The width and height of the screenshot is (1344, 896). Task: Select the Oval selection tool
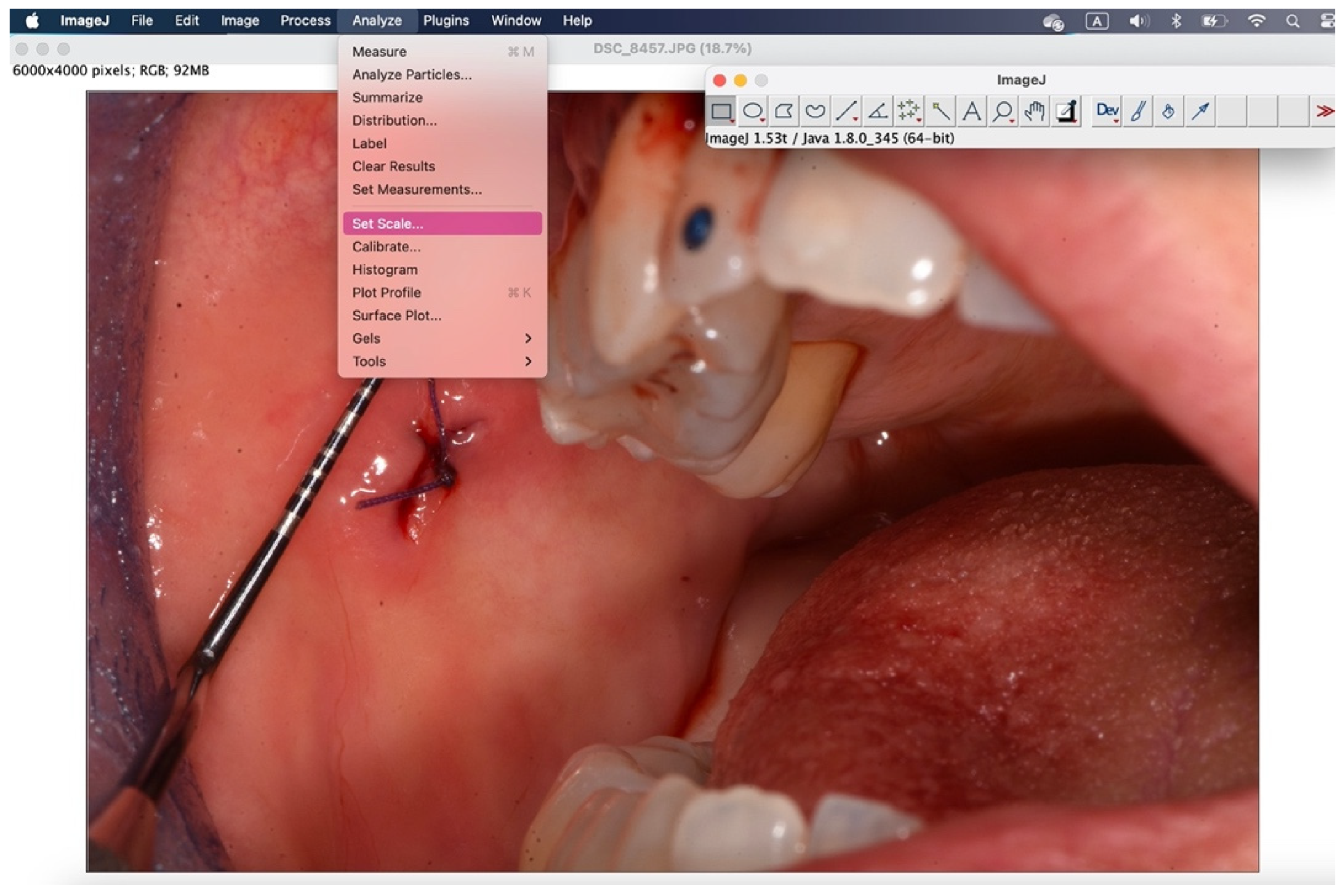(x=752, y=111)
